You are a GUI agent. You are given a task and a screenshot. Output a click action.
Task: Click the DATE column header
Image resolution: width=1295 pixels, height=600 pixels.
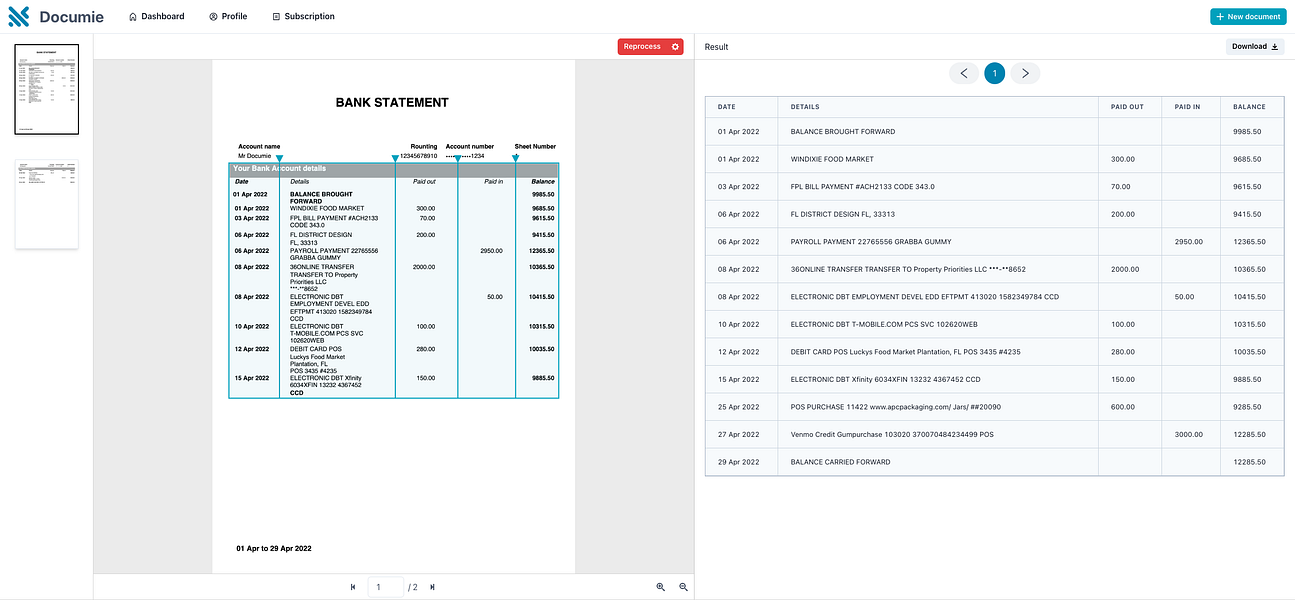(741, 107)
